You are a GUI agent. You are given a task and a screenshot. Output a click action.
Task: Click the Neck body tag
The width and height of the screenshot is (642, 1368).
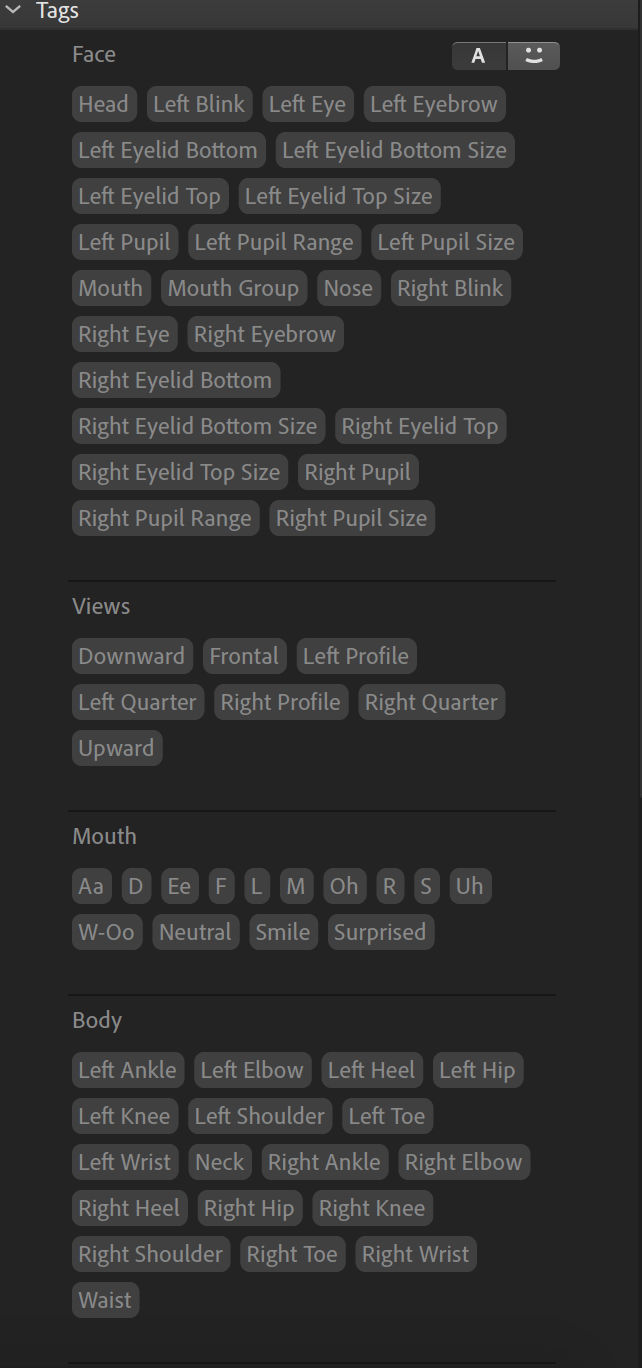click(x=220, y=1162)
